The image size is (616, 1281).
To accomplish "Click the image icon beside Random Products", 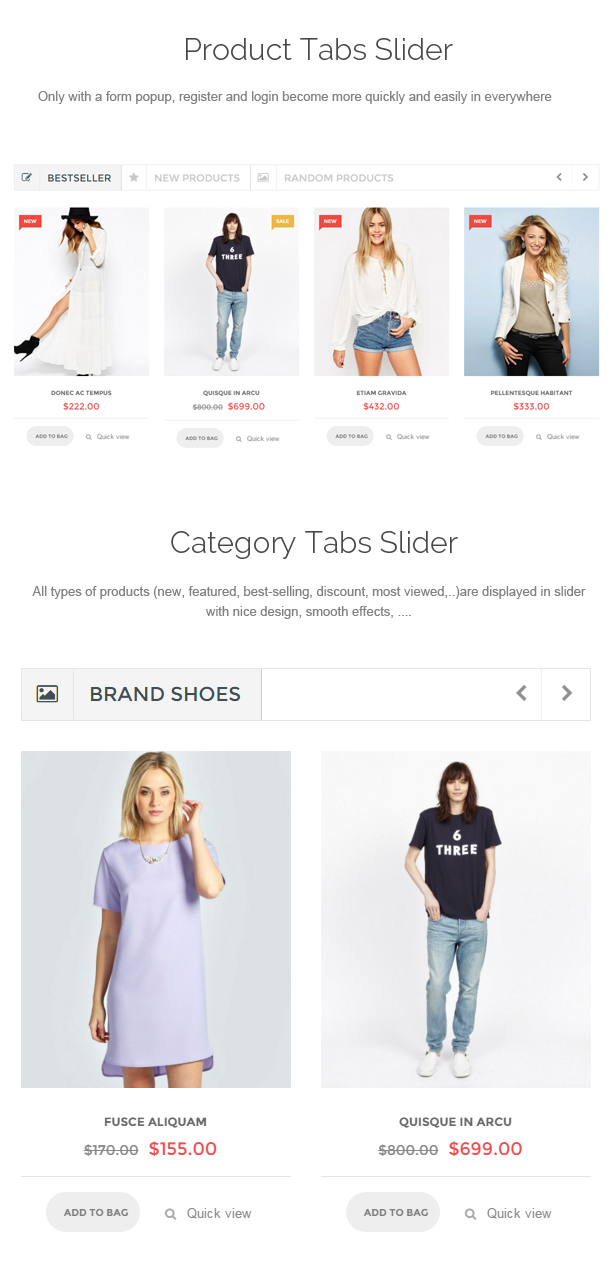I will click(263, 178).
